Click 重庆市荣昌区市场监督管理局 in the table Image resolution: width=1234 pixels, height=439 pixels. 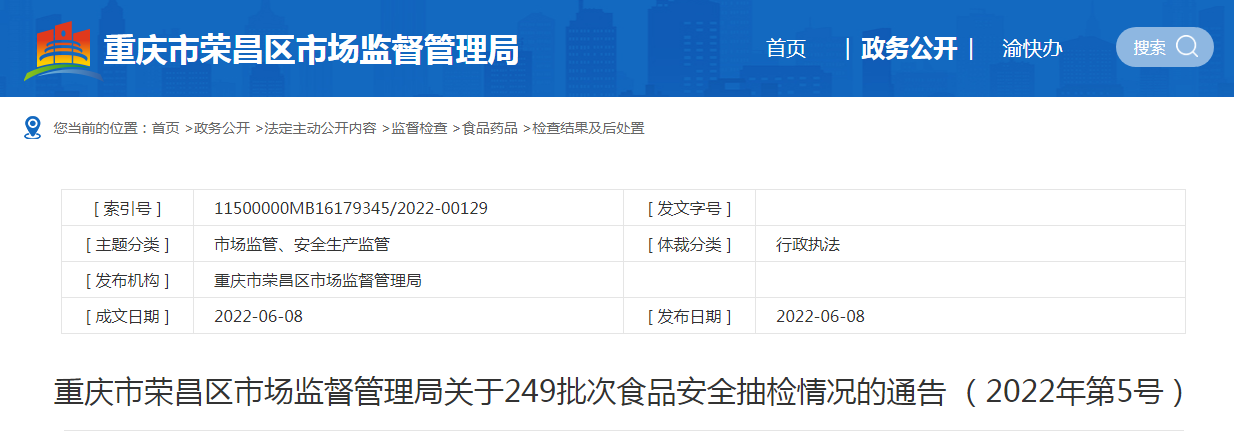[318, 280]
